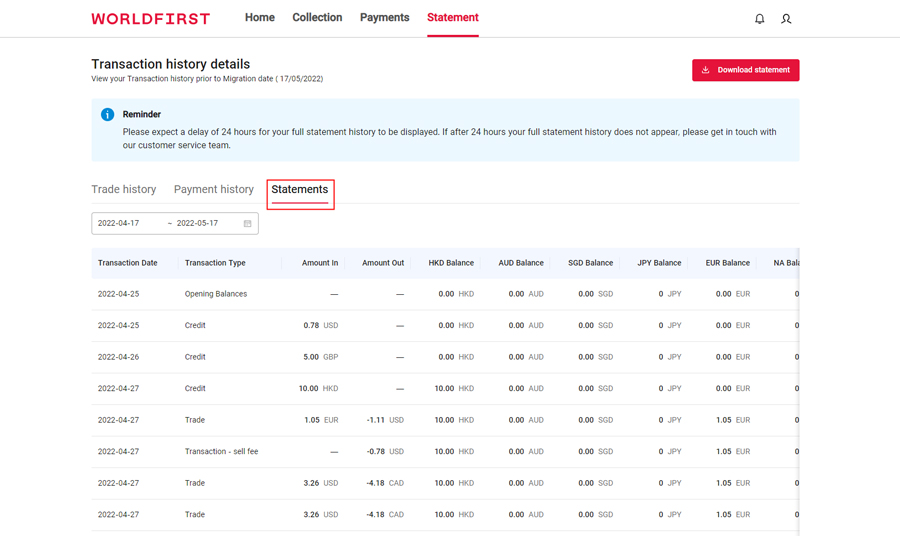Click the -0.78 USD amount out
This screenshot has height=536, width=900.
click(385, 452)
